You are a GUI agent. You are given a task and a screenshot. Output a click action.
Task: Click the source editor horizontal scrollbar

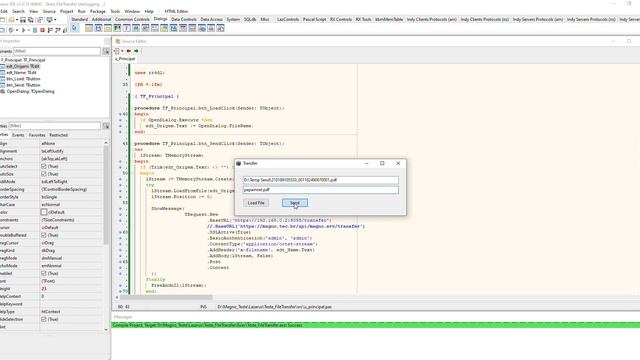tap(166, 297)
